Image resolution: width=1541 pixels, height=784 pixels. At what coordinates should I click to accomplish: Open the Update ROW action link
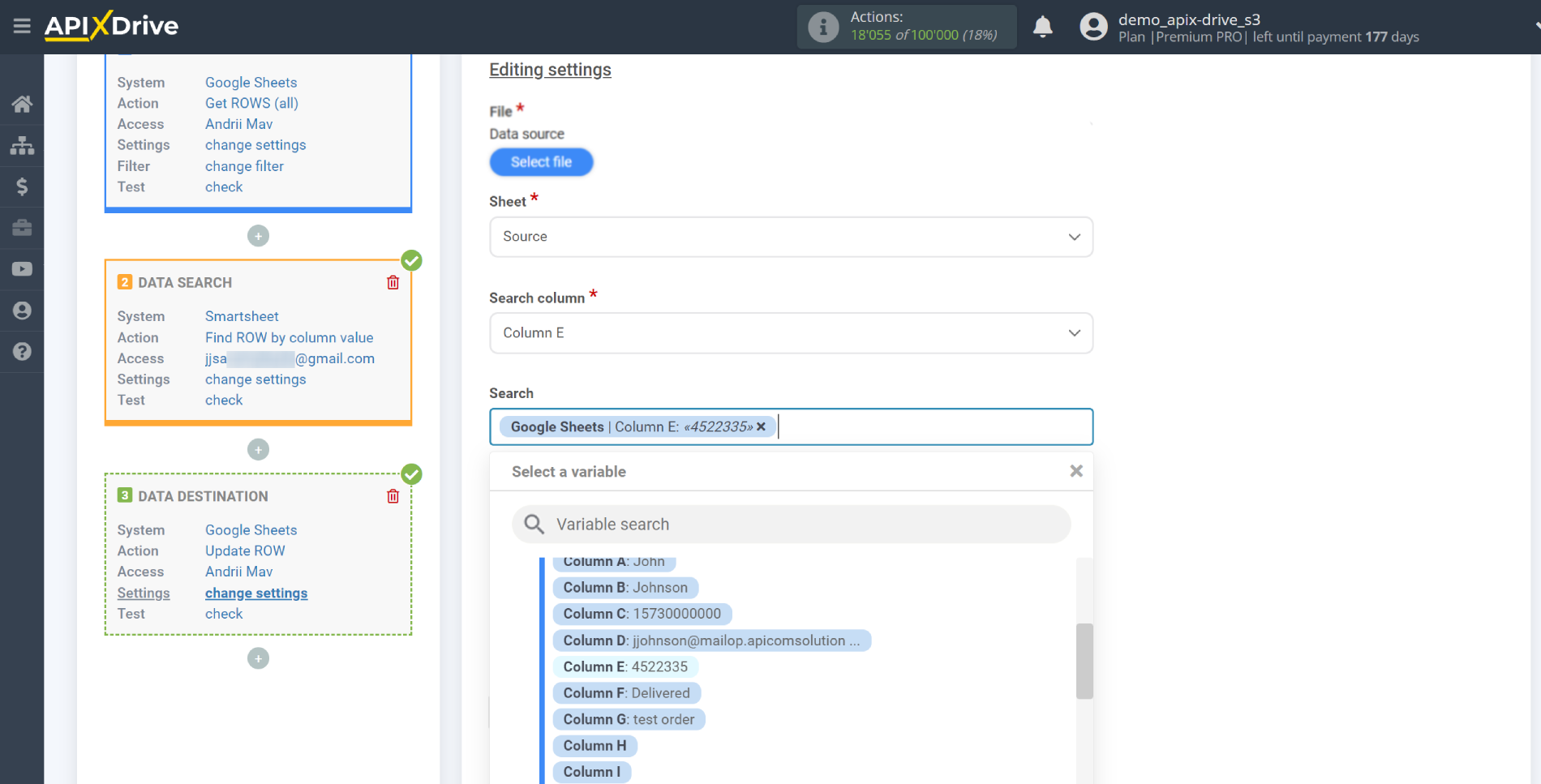coord(245,551)
